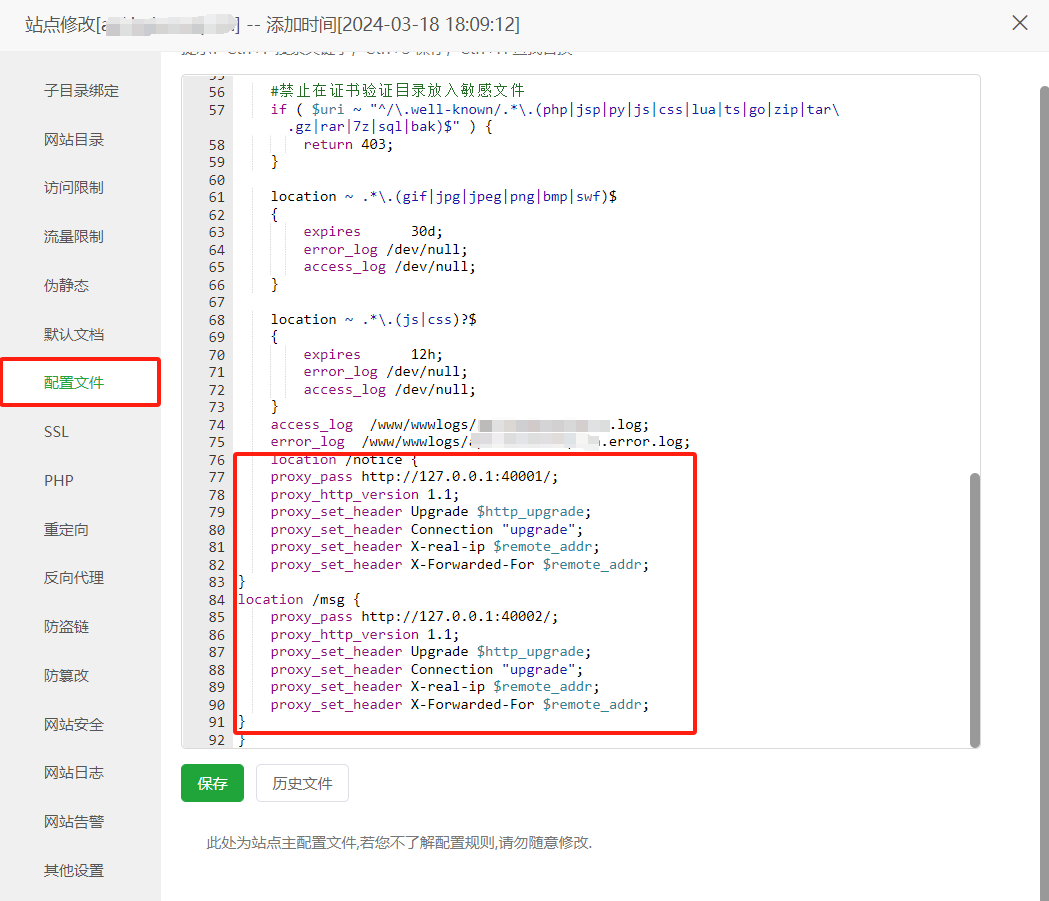This screenshot has width=1049, height=901.
Task: Click the 'location /notice {' line
Action: coord(345,460)
